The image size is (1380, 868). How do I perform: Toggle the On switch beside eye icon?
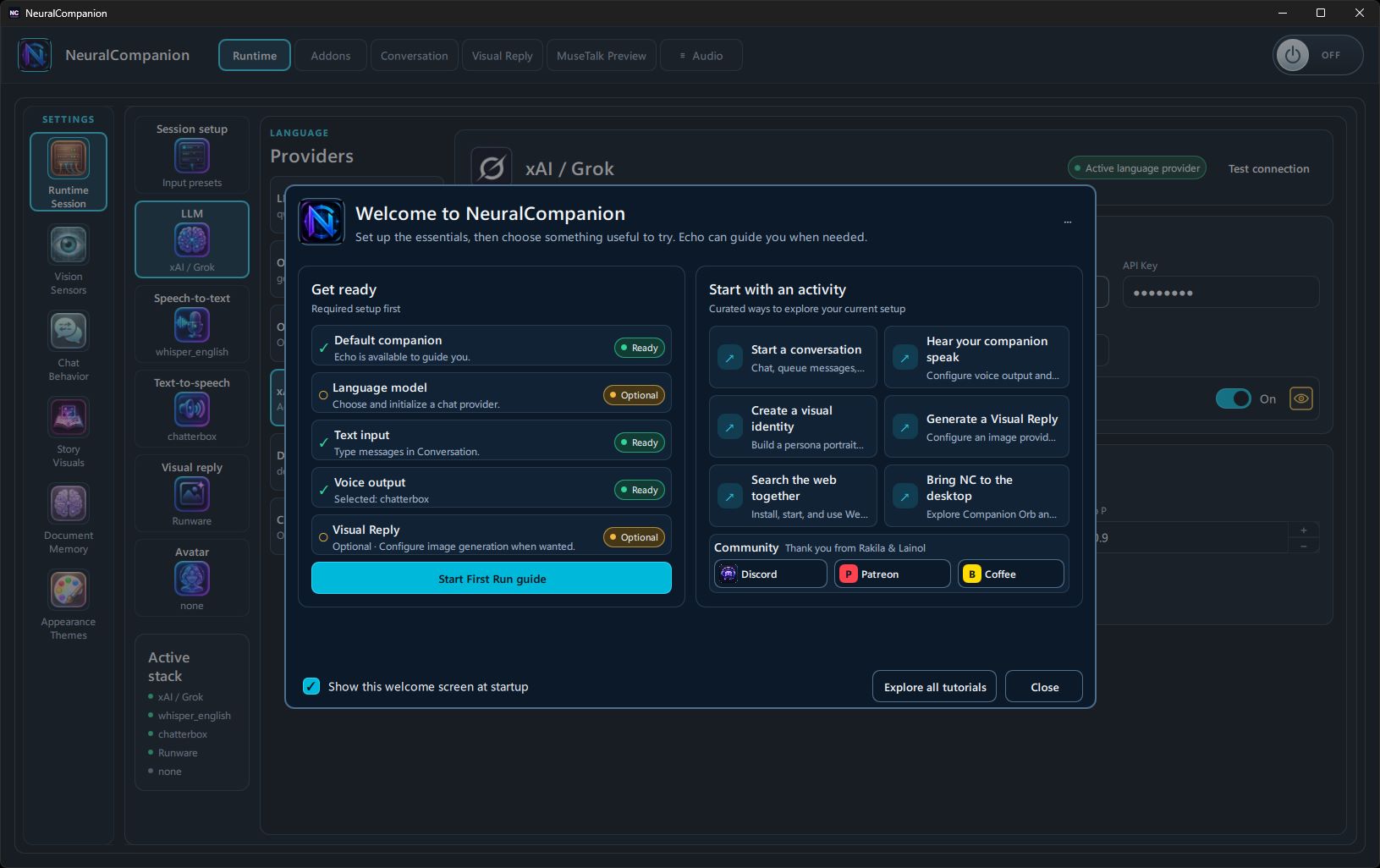1233,398
